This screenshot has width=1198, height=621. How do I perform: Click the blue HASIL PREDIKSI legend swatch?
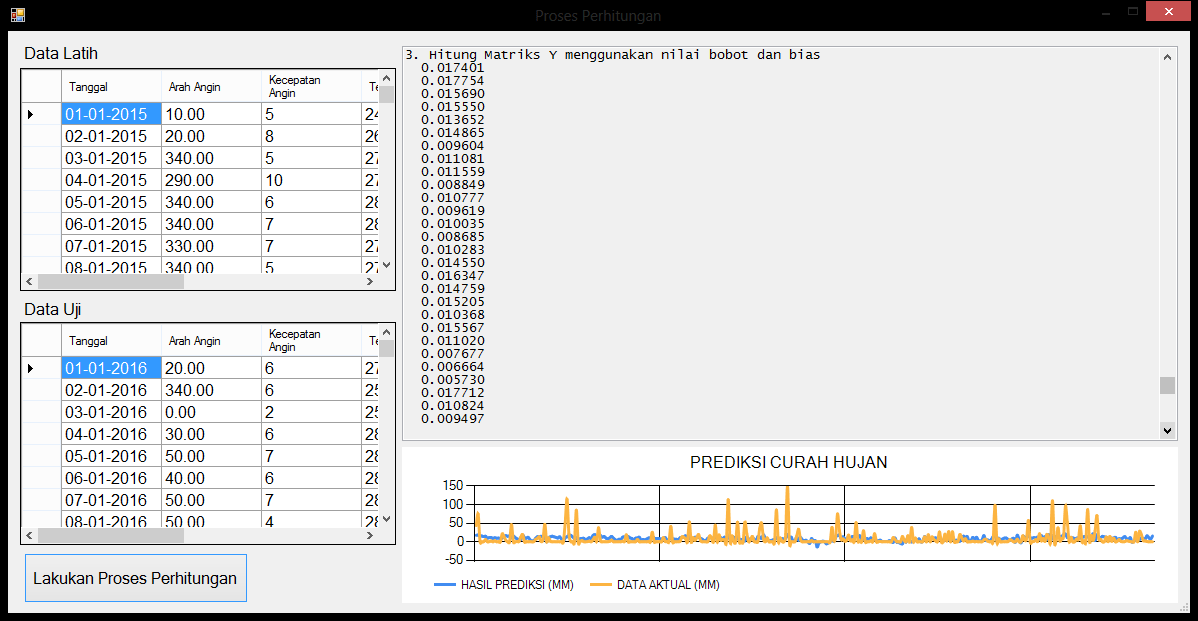coord(444,585)
